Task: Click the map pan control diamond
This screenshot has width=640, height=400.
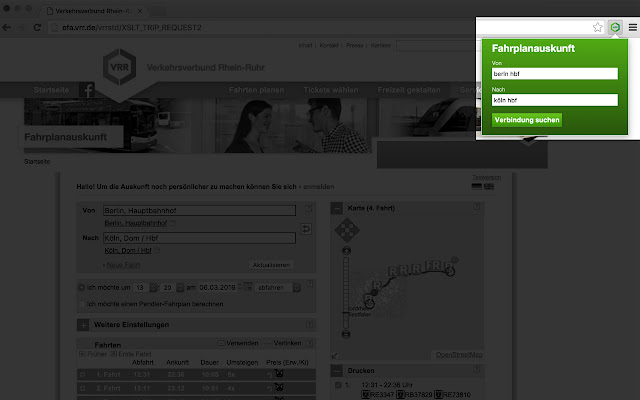Action: click(347, 230)
